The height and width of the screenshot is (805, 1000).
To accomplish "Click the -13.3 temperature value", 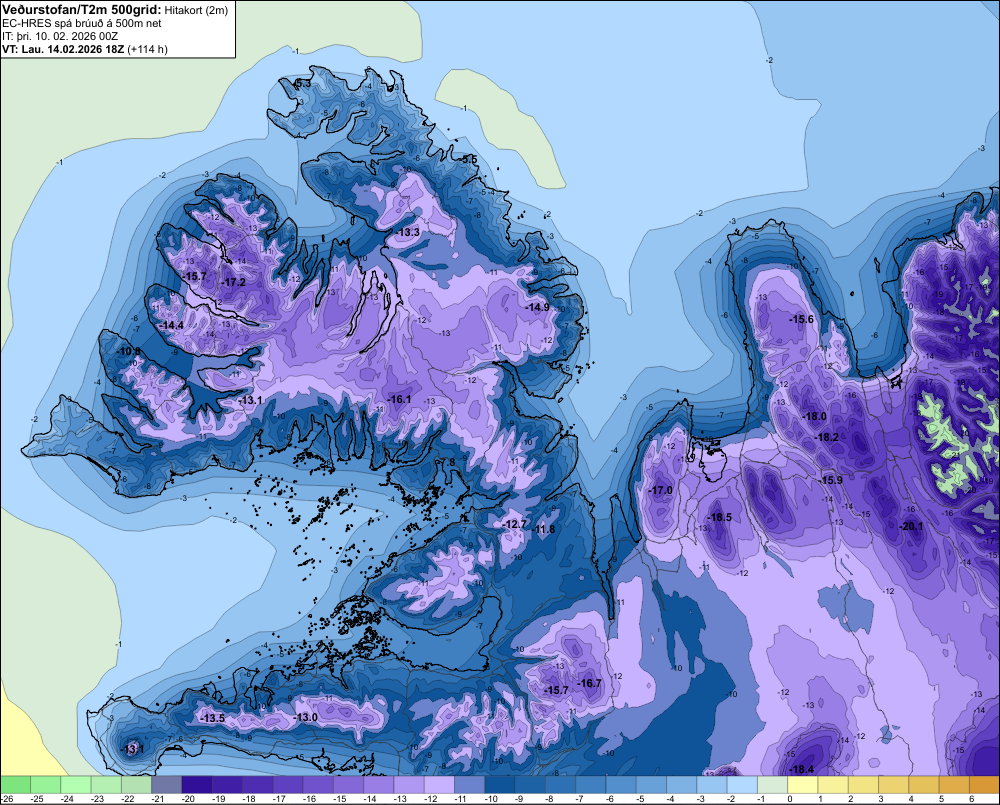I will pyautogui.click(x=408, y=232).
